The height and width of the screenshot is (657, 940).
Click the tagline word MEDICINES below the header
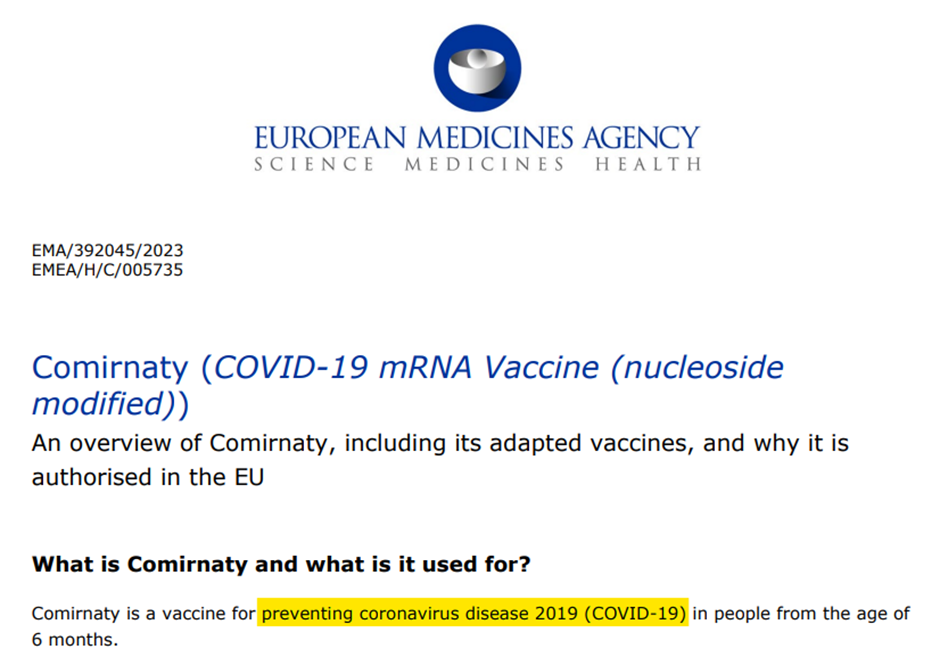pyautogui.click(x=485, y=164)
